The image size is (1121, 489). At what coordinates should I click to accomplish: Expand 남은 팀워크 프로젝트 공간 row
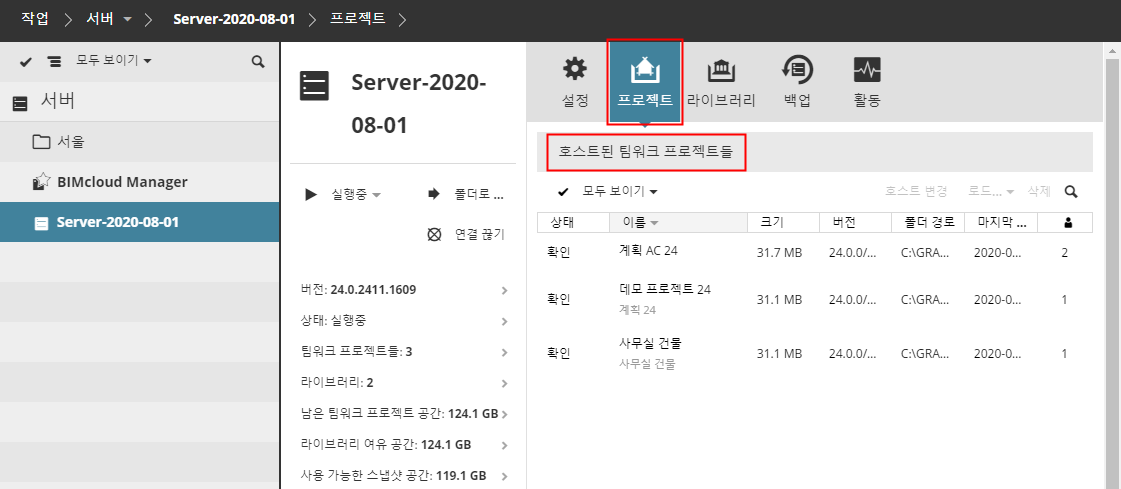[405, 413]
